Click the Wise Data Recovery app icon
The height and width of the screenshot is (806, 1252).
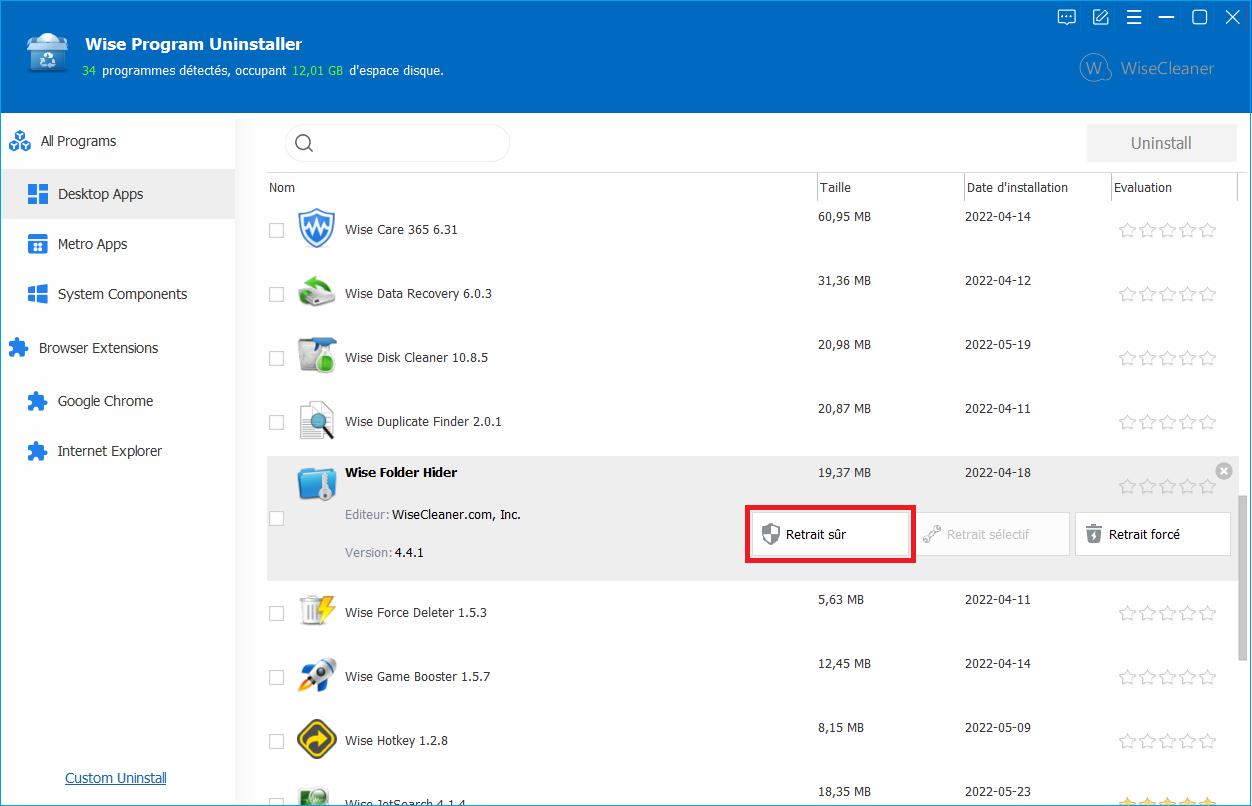coord(317,293)
